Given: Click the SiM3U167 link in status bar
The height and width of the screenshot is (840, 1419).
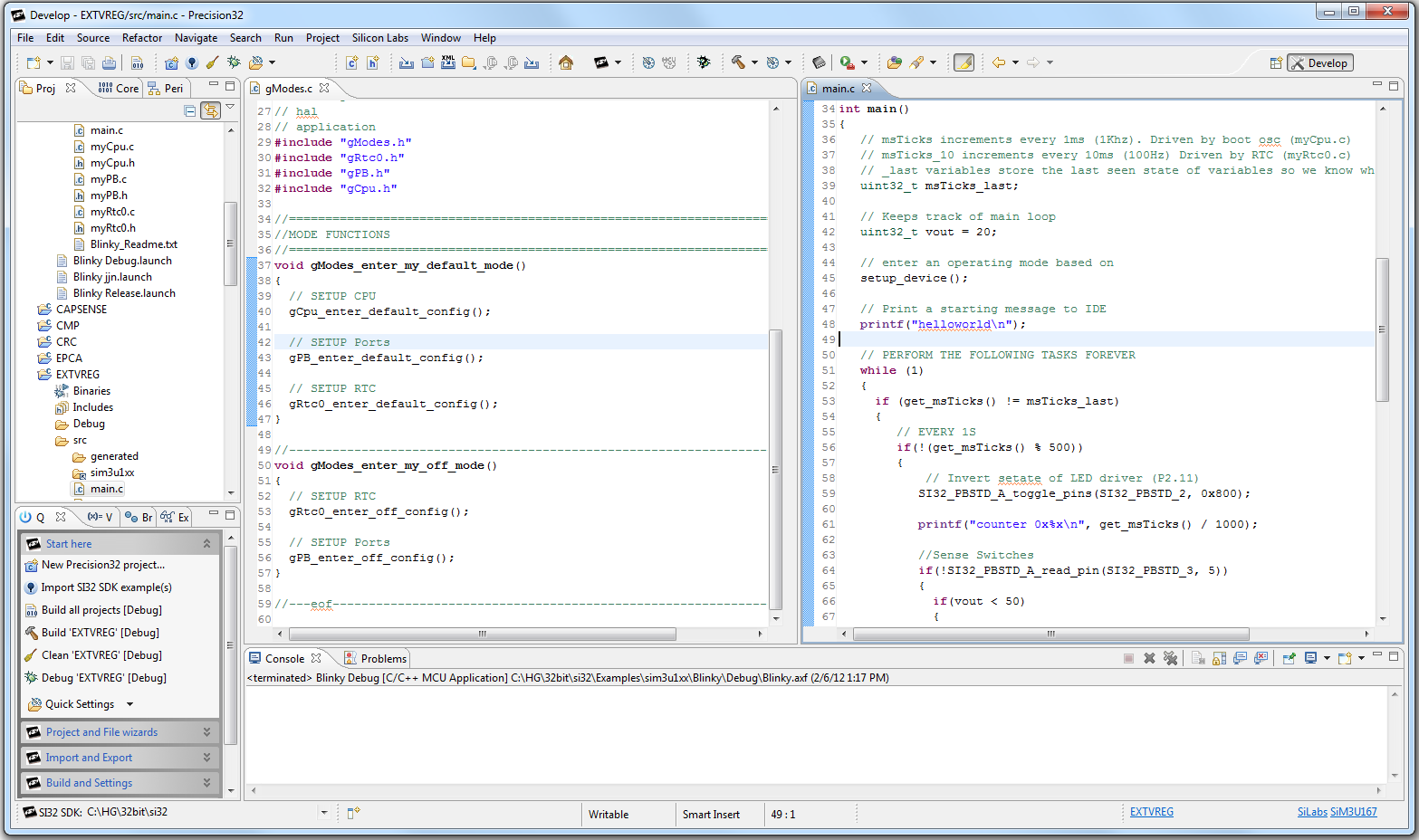Looking at the screenshot, I should 1354,812.
